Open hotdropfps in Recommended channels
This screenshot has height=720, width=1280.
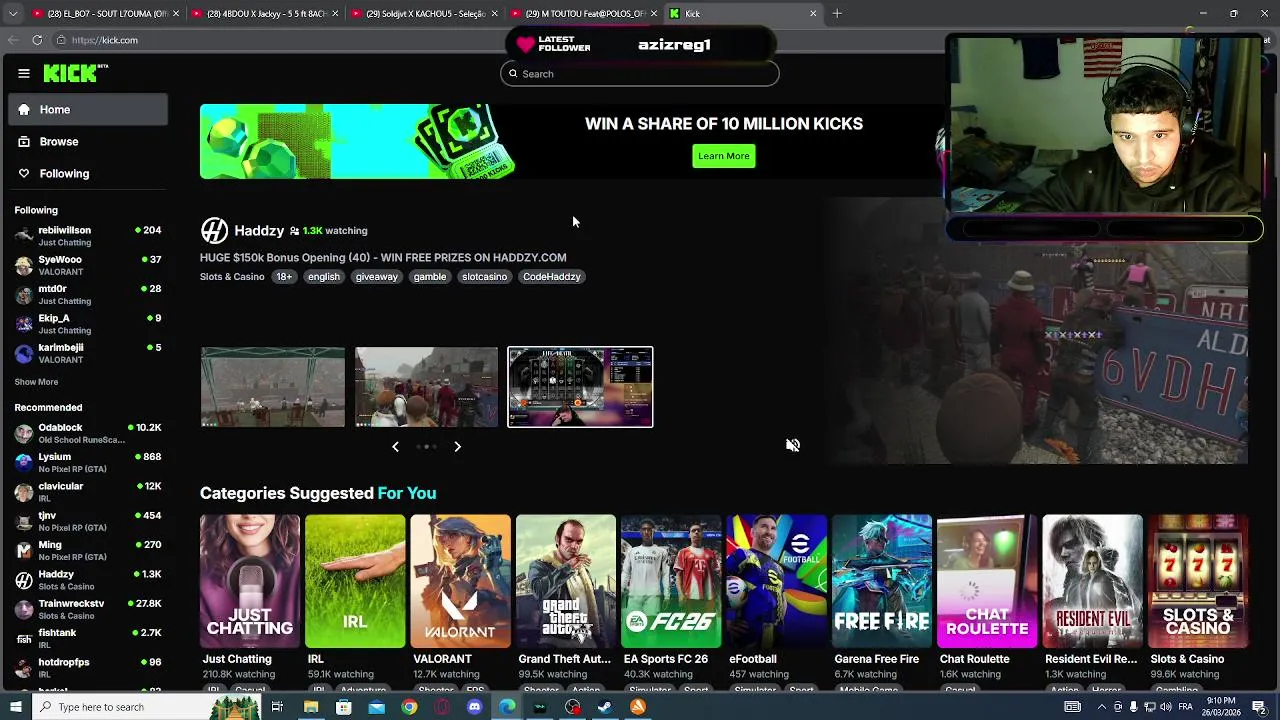point(88,667)
